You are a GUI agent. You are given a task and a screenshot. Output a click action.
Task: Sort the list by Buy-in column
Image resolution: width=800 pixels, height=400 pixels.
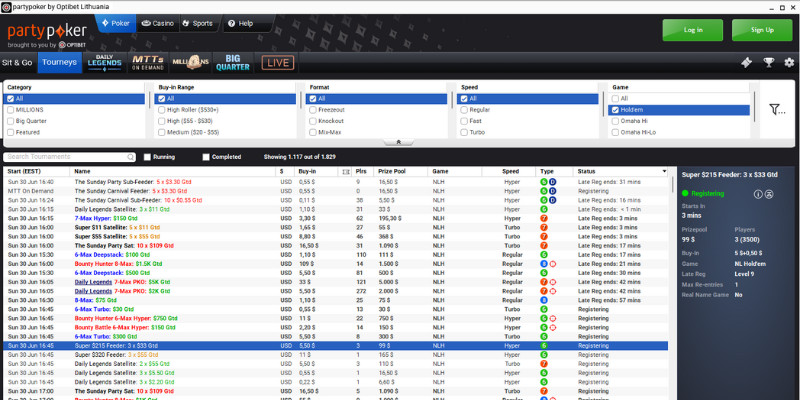point(307,172)
